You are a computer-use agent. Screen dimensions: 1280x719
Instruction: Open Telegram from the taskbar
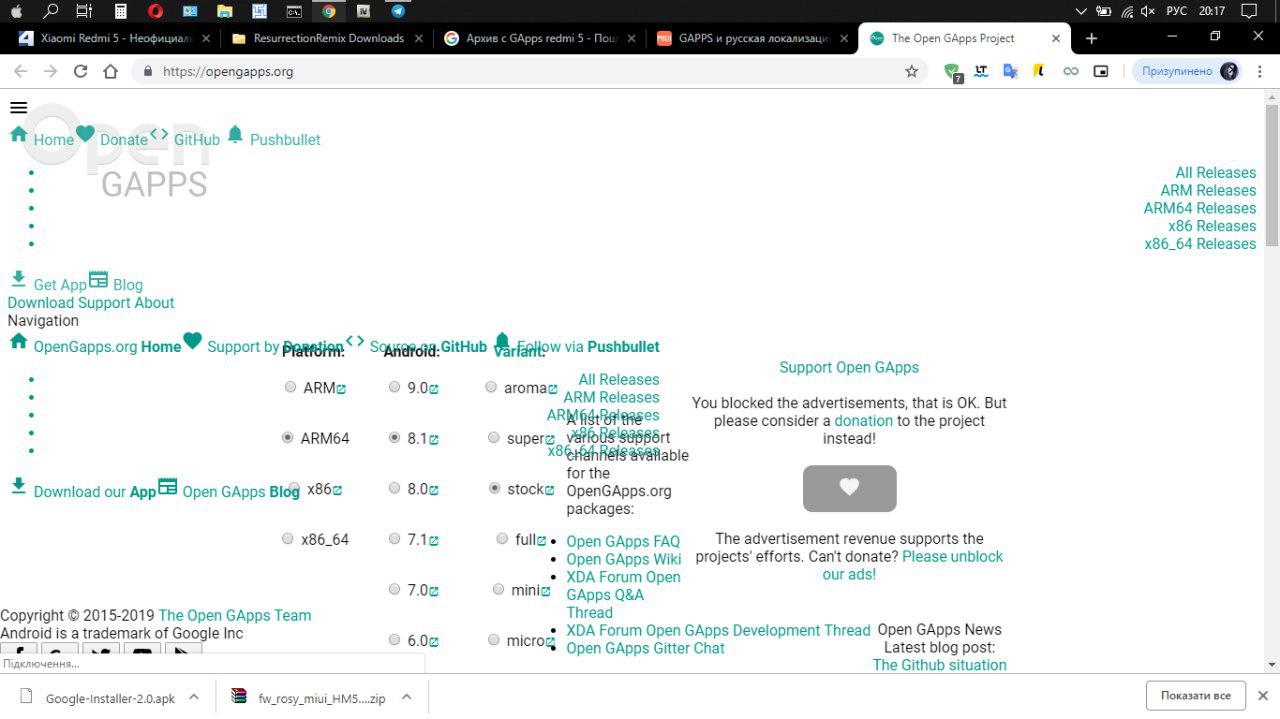click(399, 12)
